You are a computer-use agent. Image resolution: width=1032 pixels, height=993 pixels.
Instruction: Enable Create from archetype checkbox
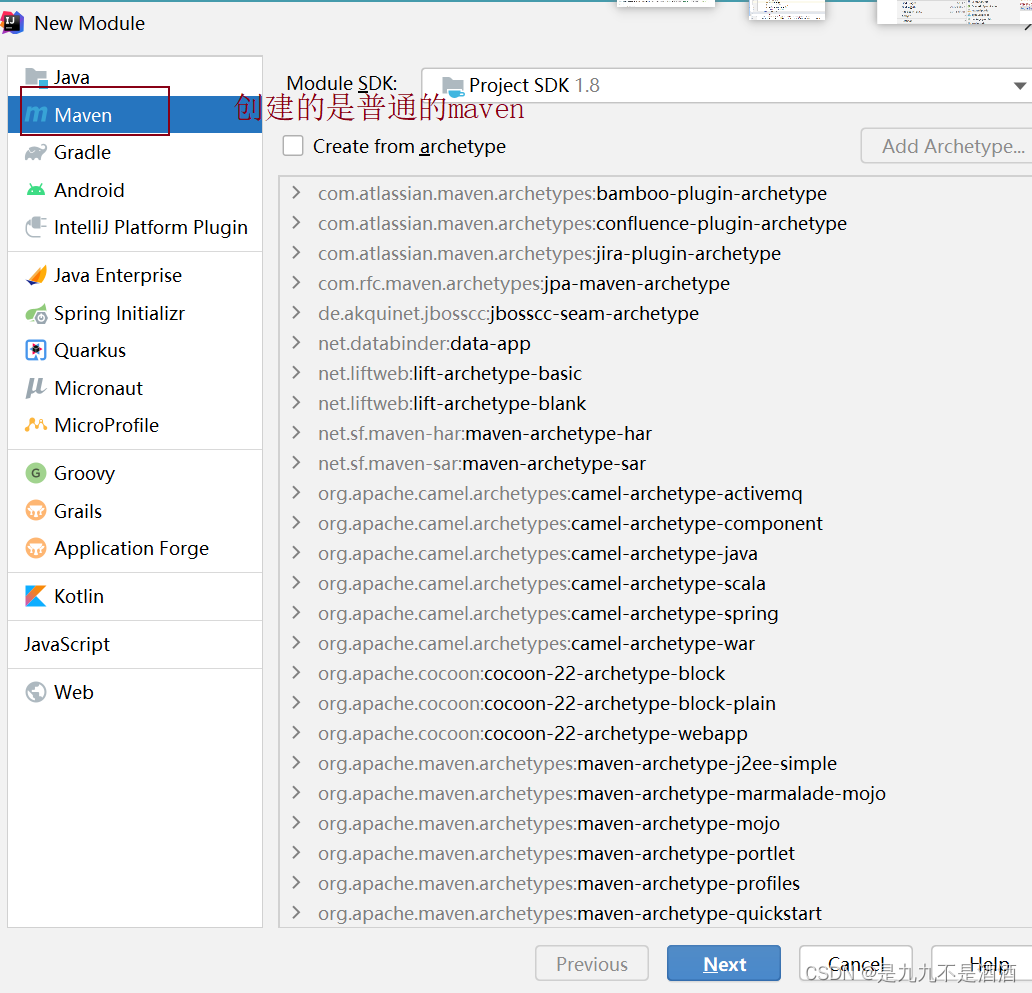(x=293, y=146)
